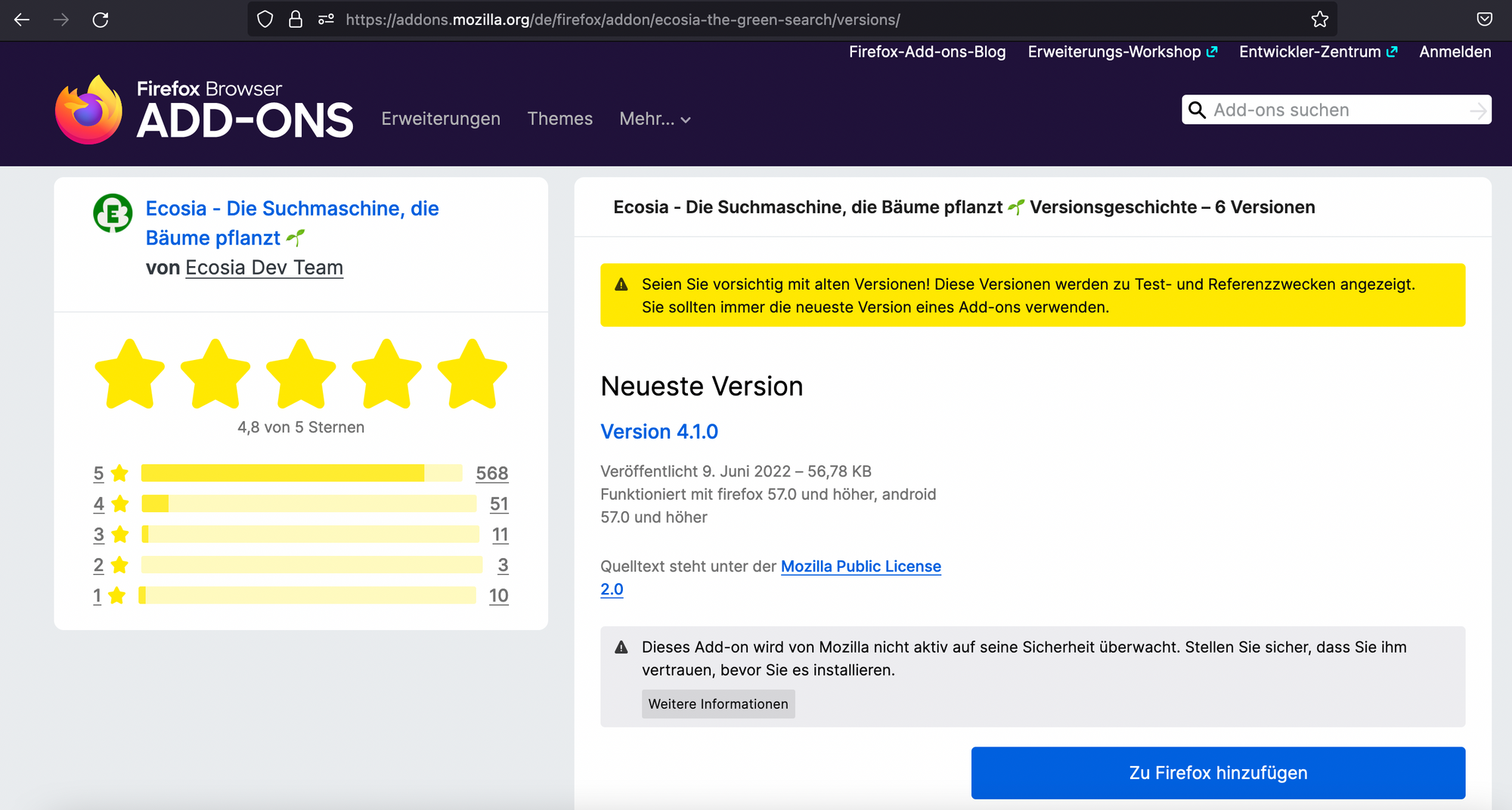Image resolution: width=1512 pixels, height=810 pixels.
Task: Click the Neueste Version heading
Action: coord(702,386)
